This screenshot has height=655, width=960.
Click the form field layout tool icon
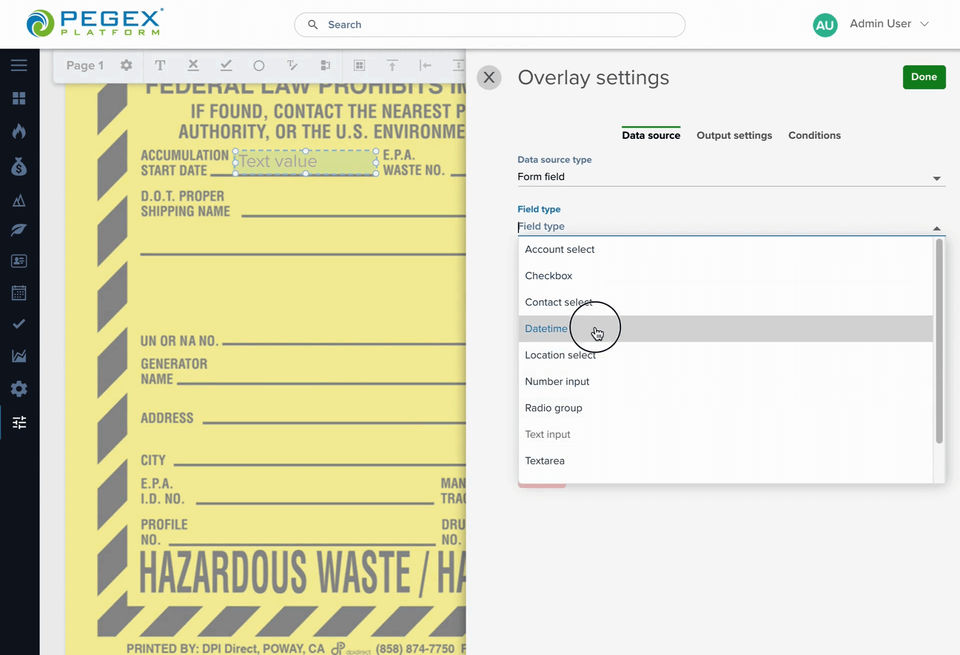pos(325,65)
